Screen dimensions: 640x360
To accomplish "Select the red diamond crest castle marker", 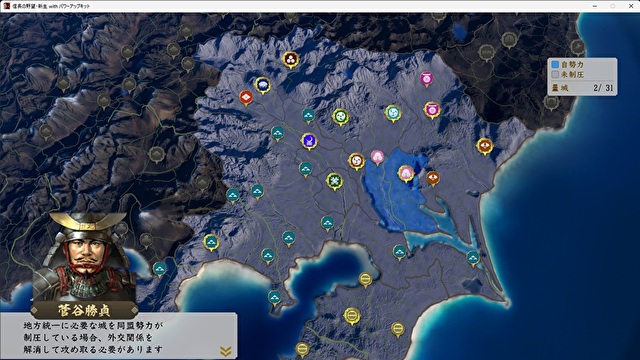I will (246, 98).
